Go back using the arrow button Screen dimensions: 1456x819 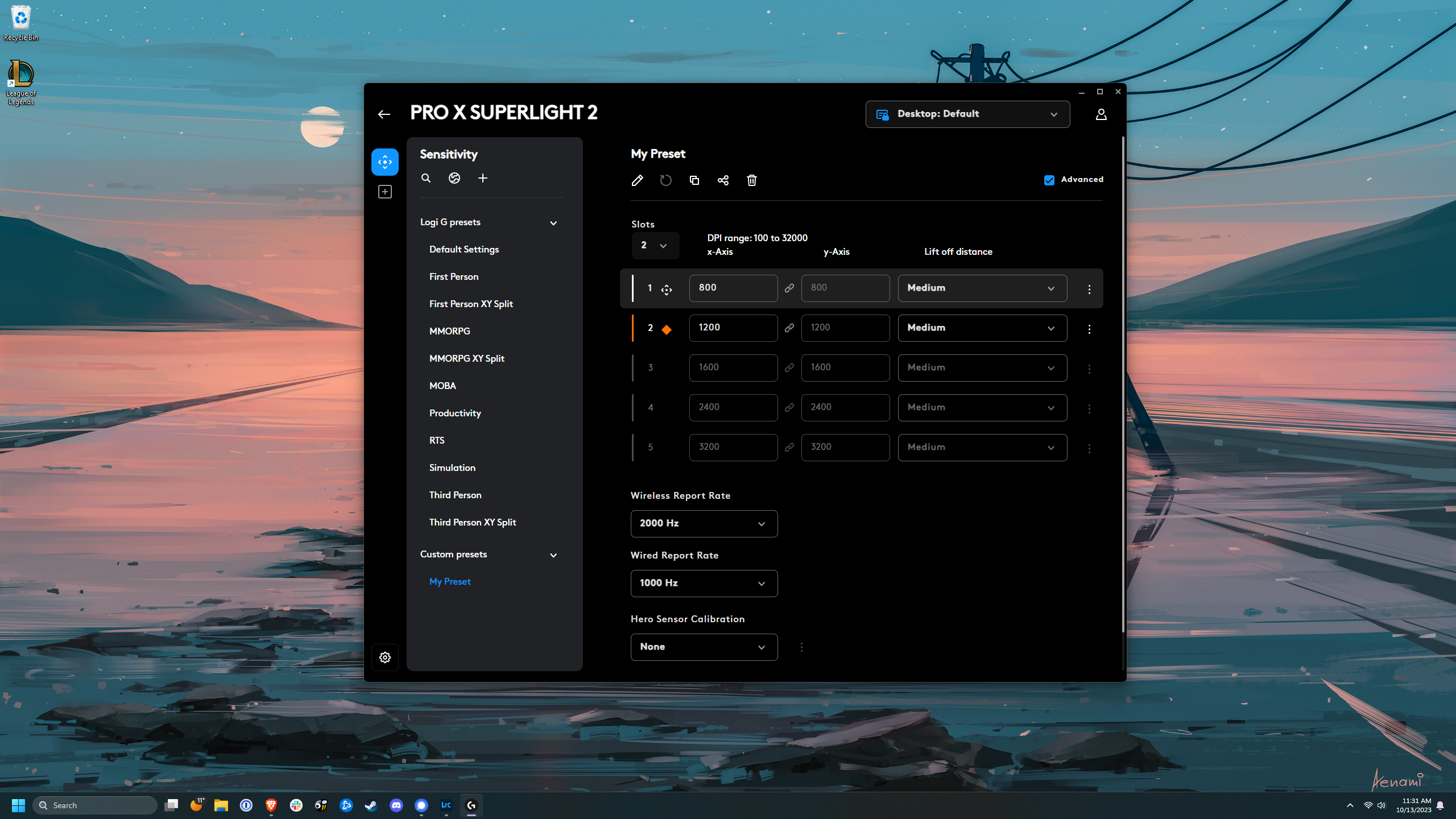point(384,114)
